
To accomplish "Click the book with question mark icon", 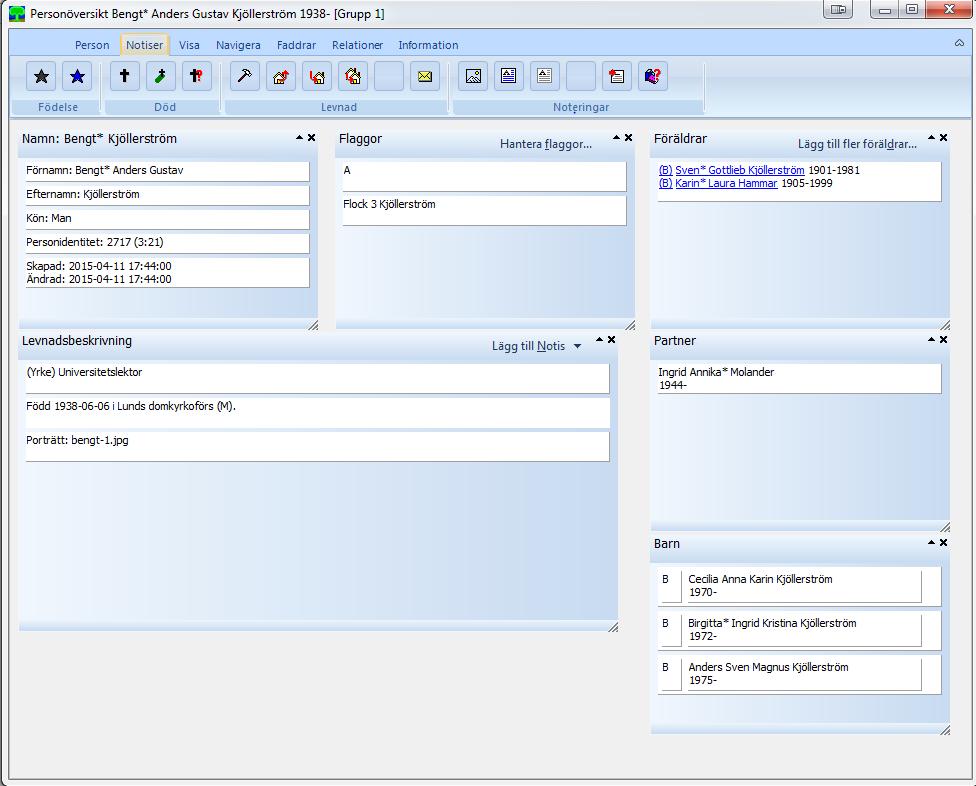I will [653, 77].
